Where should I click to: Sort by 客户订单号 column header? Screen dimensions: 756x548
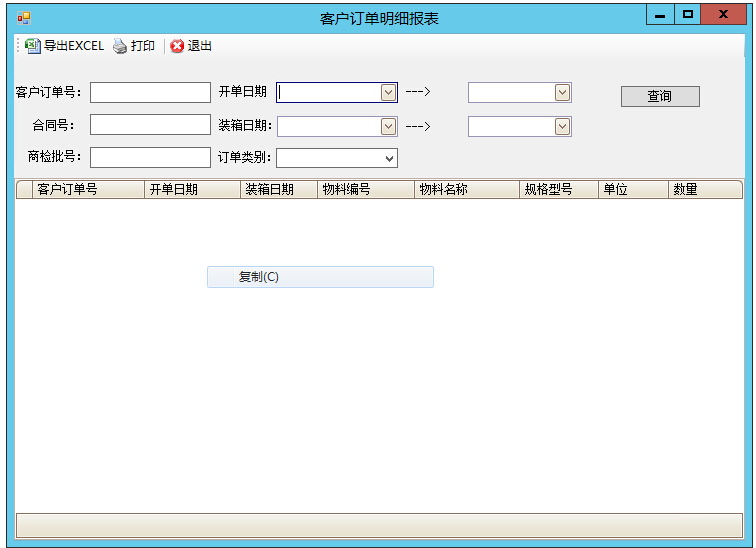pos(88,189)
